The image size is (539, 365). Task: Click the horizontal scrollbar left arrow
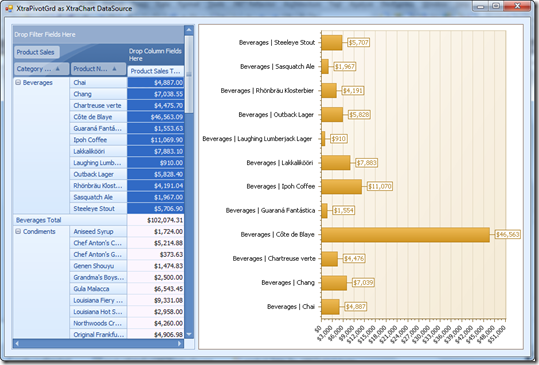(x=17, y=343)
